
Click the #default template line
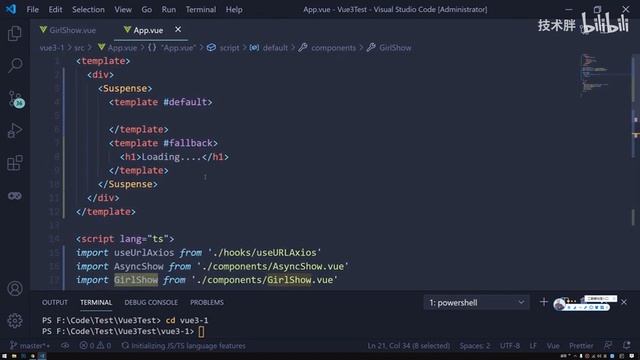160,102
